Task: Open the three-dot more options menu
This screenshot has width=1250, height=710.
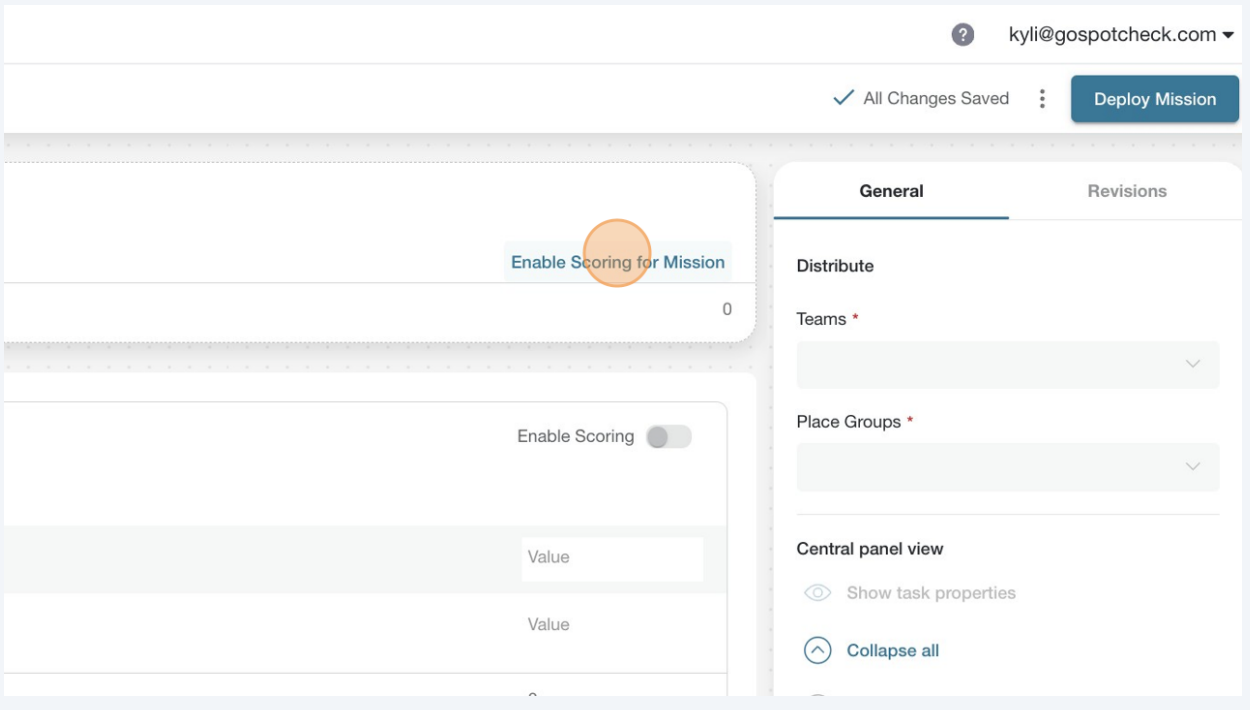Action: point(1042,99)
